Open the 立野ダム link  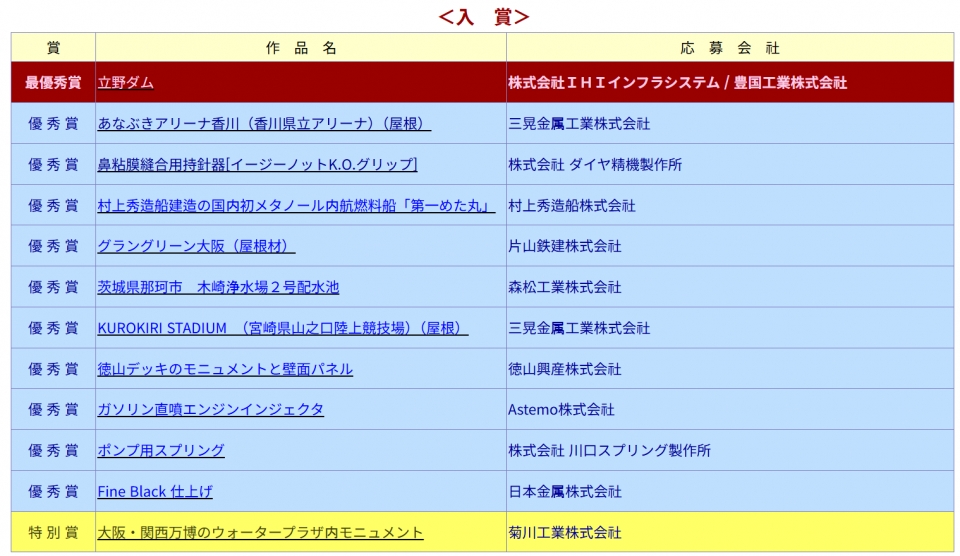(125, 83)
